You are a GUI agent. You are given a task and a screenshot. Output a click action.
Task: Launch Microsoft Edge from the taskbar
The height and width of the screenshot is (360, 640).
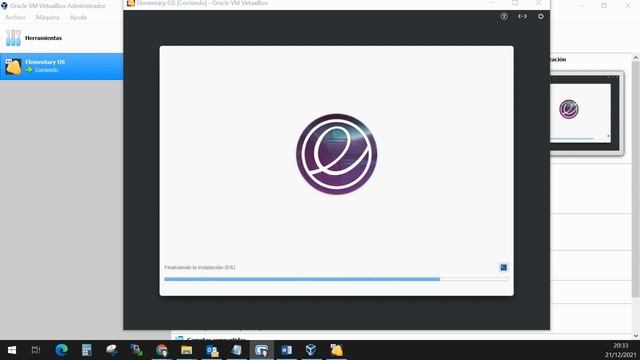tap(62, 350)
